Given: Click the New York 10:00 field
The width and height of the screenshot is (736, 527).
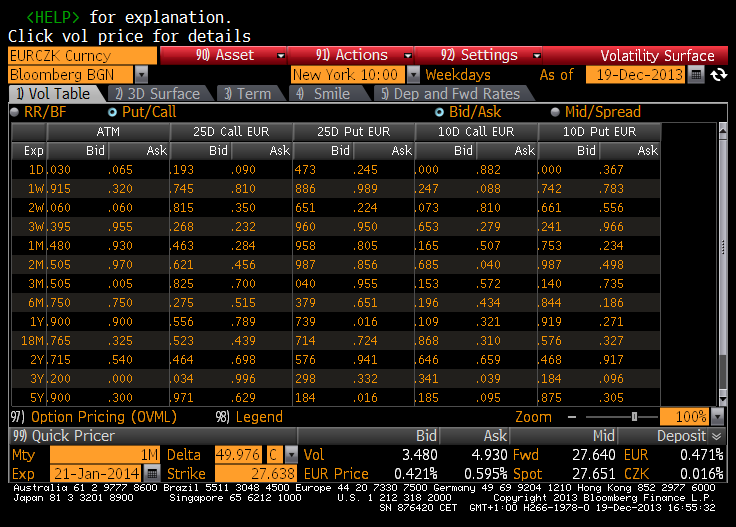Looking at the screenshot, I should [x=348, y=75].
